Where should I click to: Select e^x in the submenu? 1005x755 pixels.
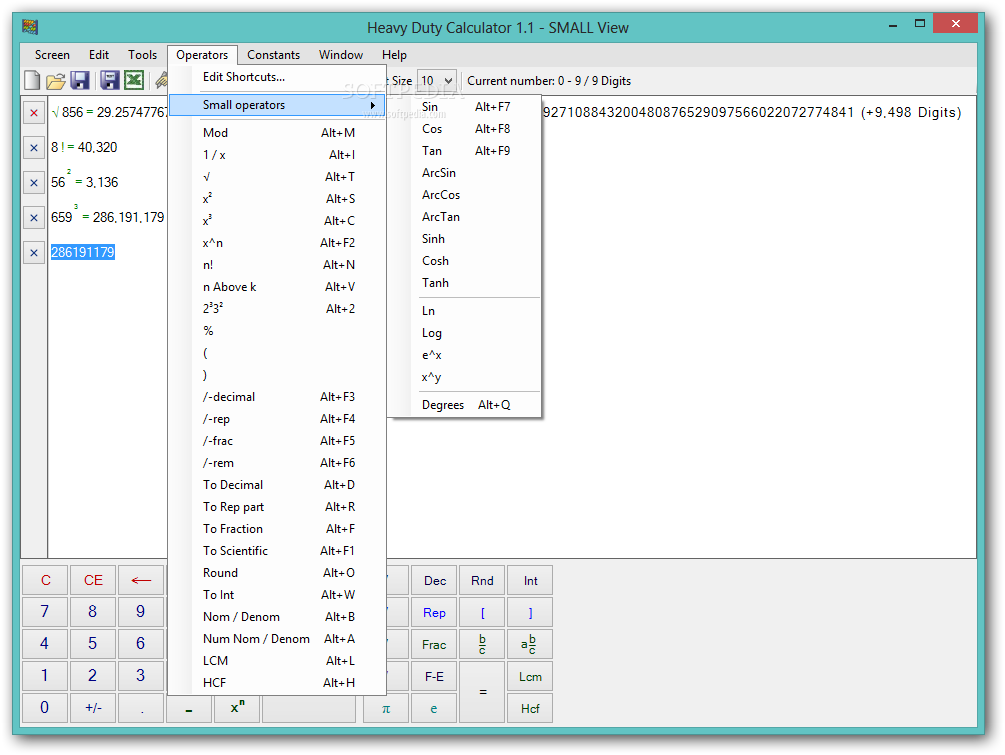466,354
